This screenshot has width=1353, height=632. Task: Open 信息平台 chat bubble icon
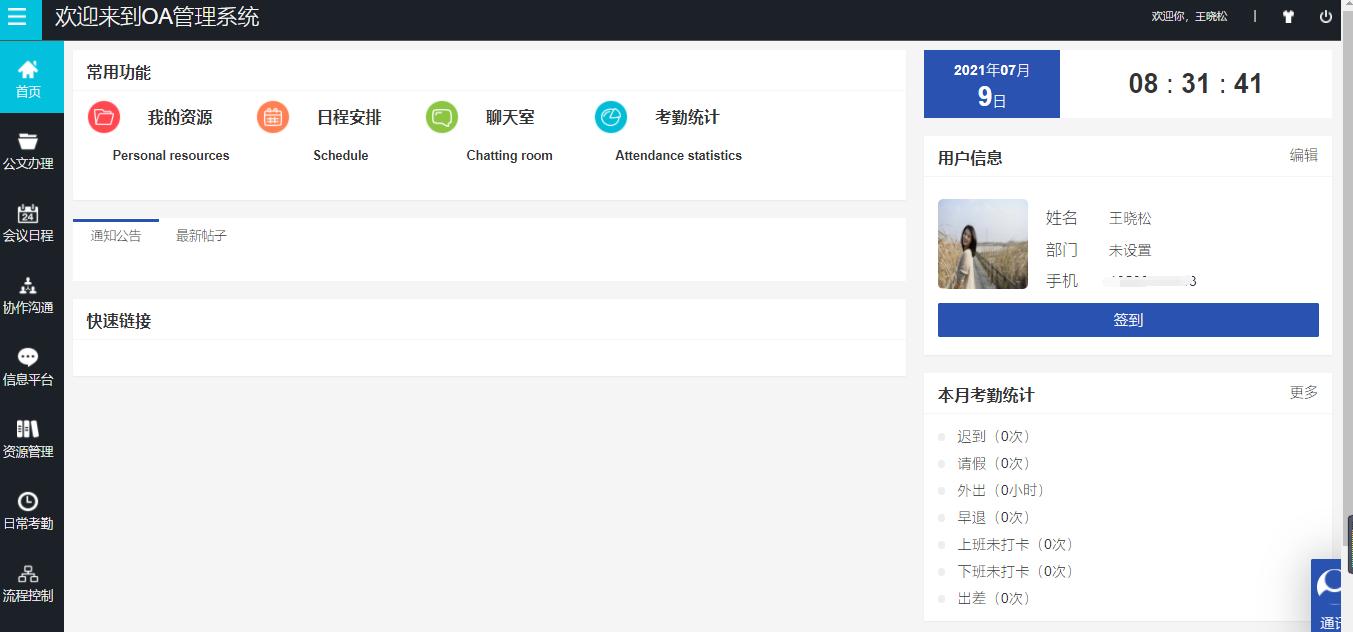(x=28, y=357)
